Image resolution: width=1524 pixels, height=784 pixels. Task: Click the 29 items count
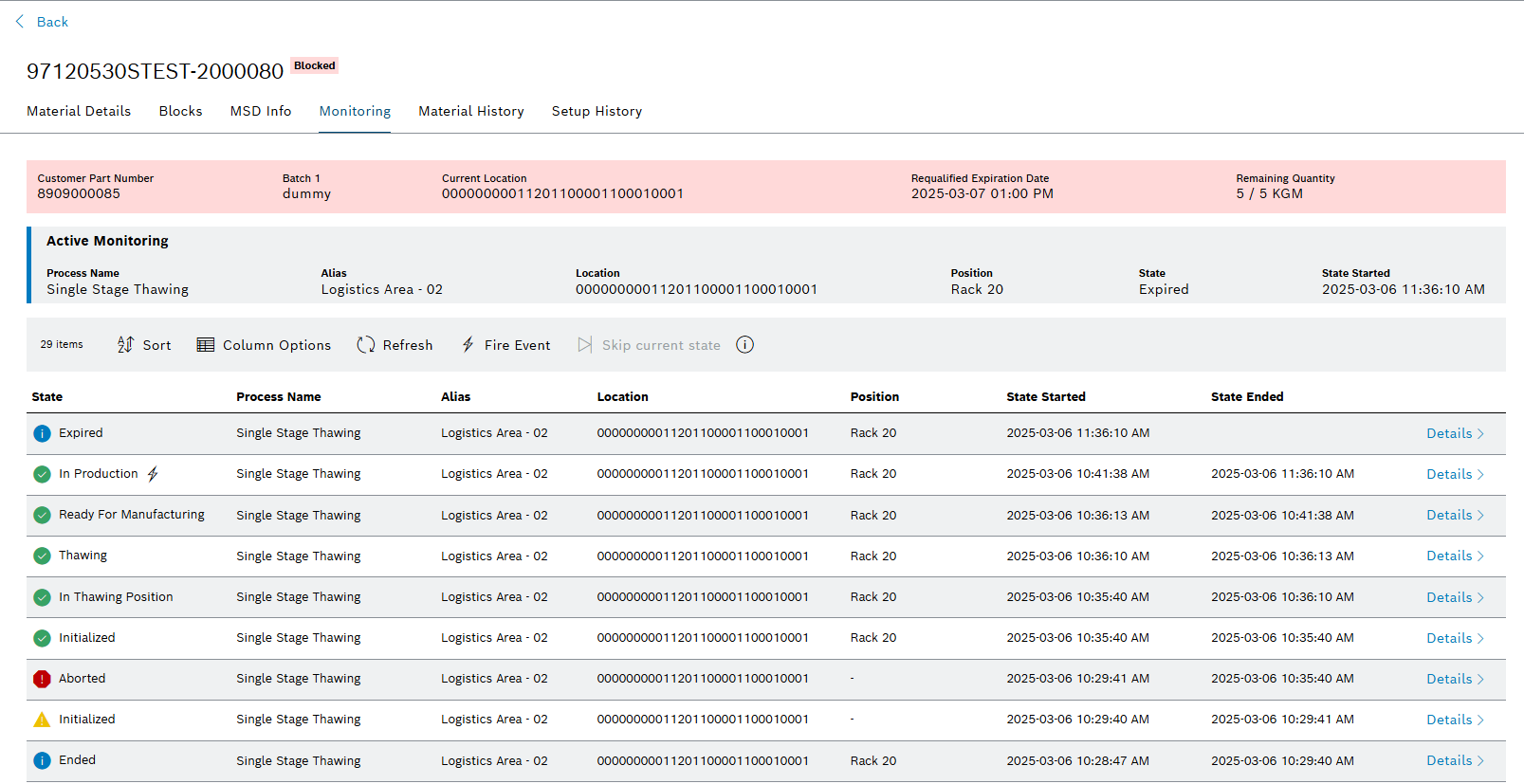click(x=62, y=345)
